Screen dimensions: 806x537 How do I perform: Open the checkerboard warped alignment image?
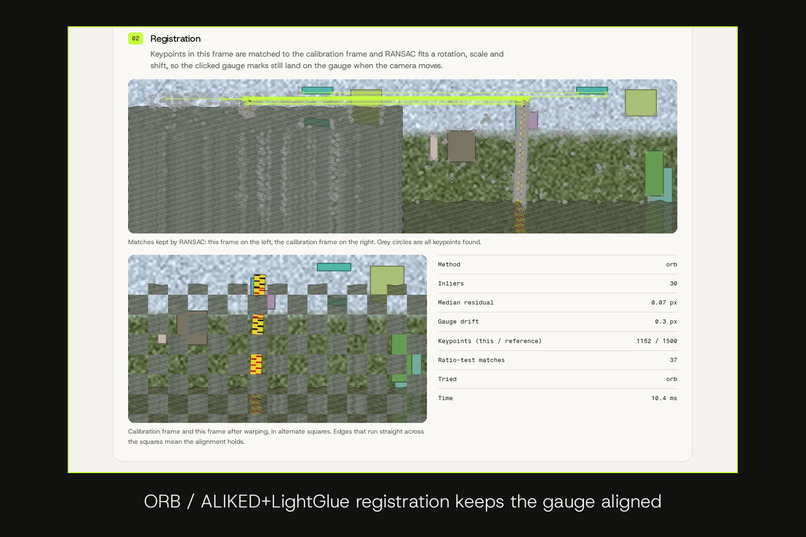tap(278, 339)
